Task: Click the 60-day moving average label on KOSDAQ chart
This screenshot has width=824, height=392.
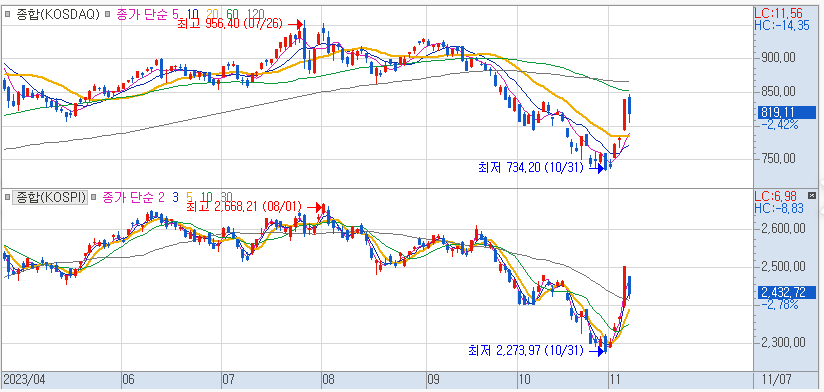Action: point(233,14)
